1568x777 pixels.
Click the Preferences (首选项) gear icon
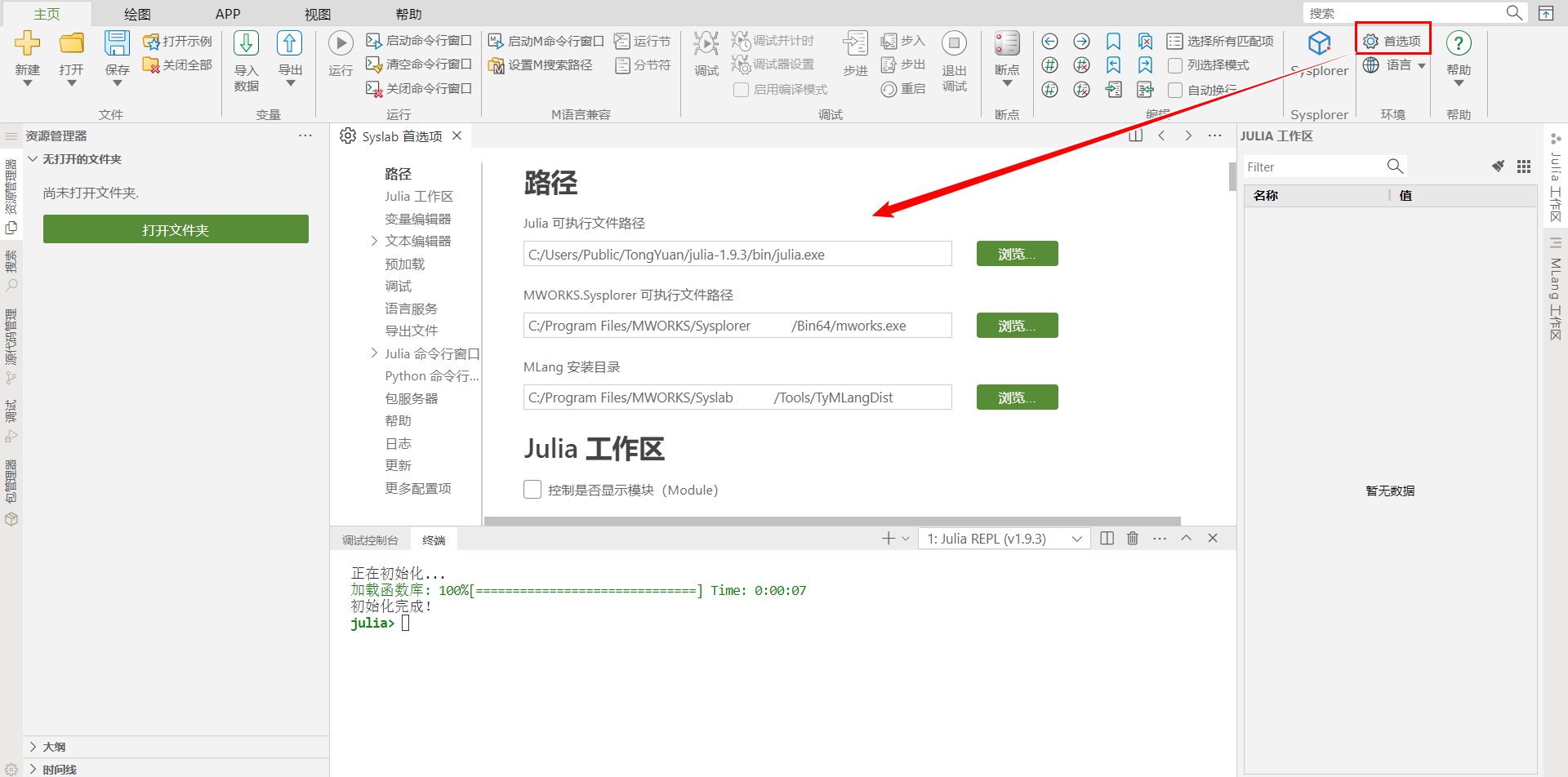[x=1371, y=42]
